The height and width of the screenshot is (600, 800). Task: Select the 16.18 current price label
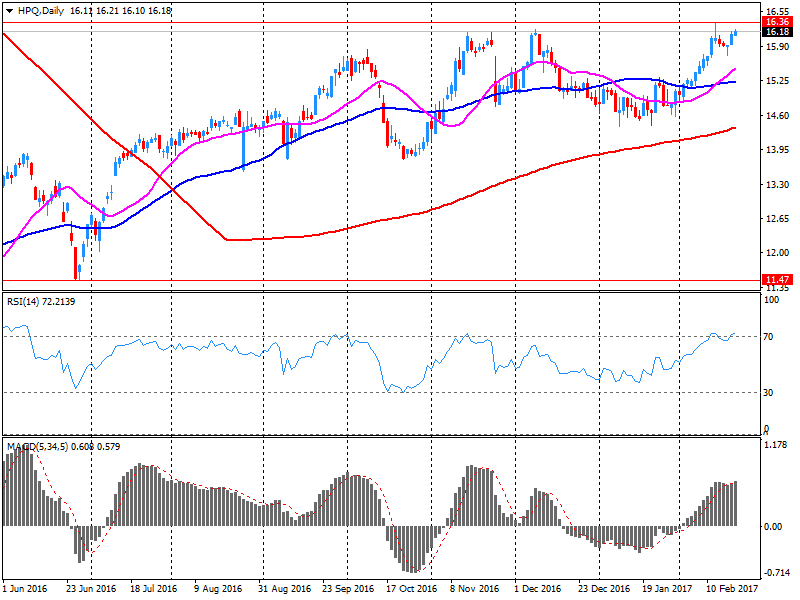coord(777,32)
